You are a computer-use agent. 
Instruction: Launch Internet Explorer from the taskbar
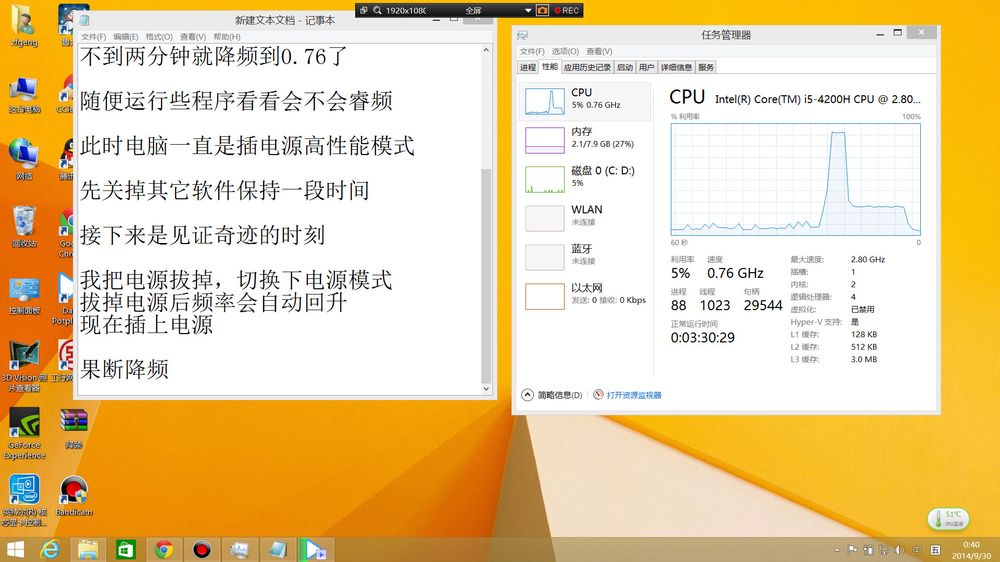pos(50,549)
